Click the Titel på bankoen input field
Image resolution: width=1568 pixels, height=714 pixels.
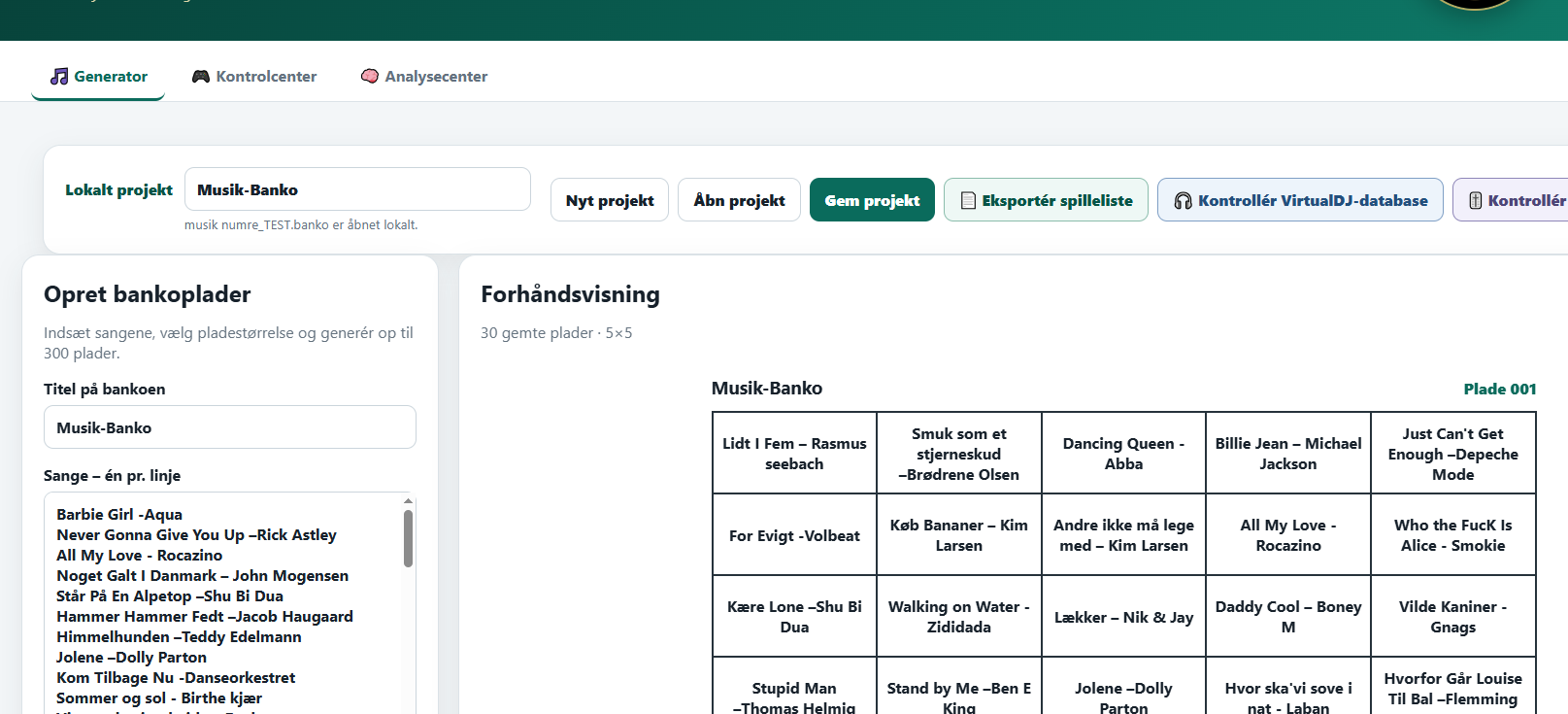[x=230, y=427]
